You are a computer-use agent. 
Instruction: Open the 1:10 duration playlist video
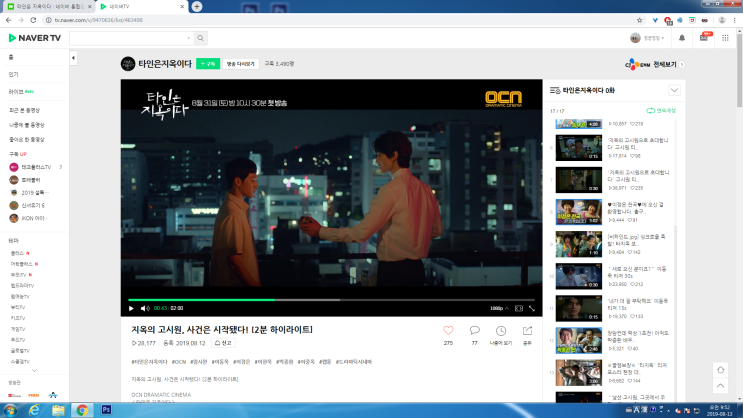pos(579,244)
